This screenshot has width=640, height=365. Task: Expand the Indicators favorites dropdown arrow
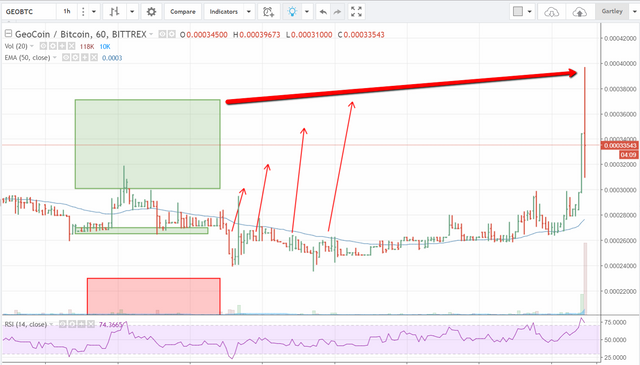pos(249,12)
